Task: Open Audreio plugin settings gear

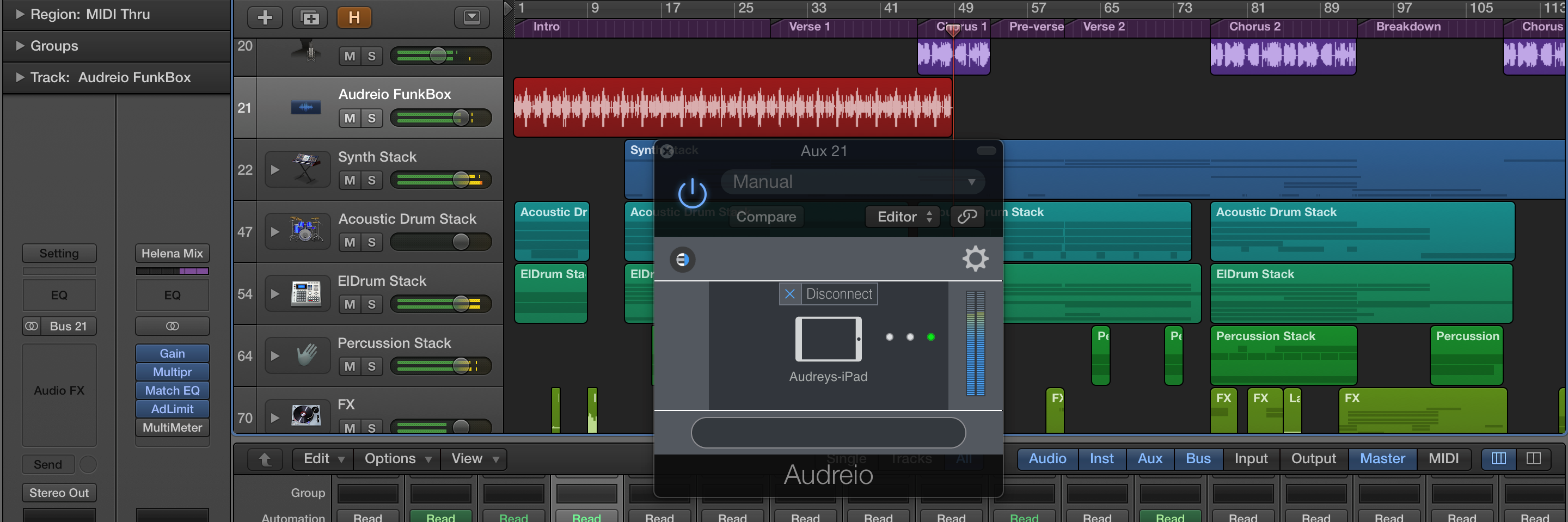Action: click(975, 259)
